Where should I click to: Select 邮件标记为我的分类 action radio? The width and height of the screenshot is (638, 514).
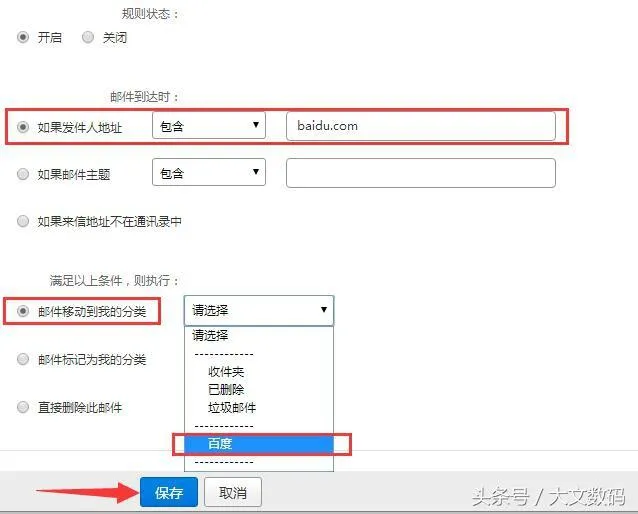pyautogui.click(x=23, y=359)
